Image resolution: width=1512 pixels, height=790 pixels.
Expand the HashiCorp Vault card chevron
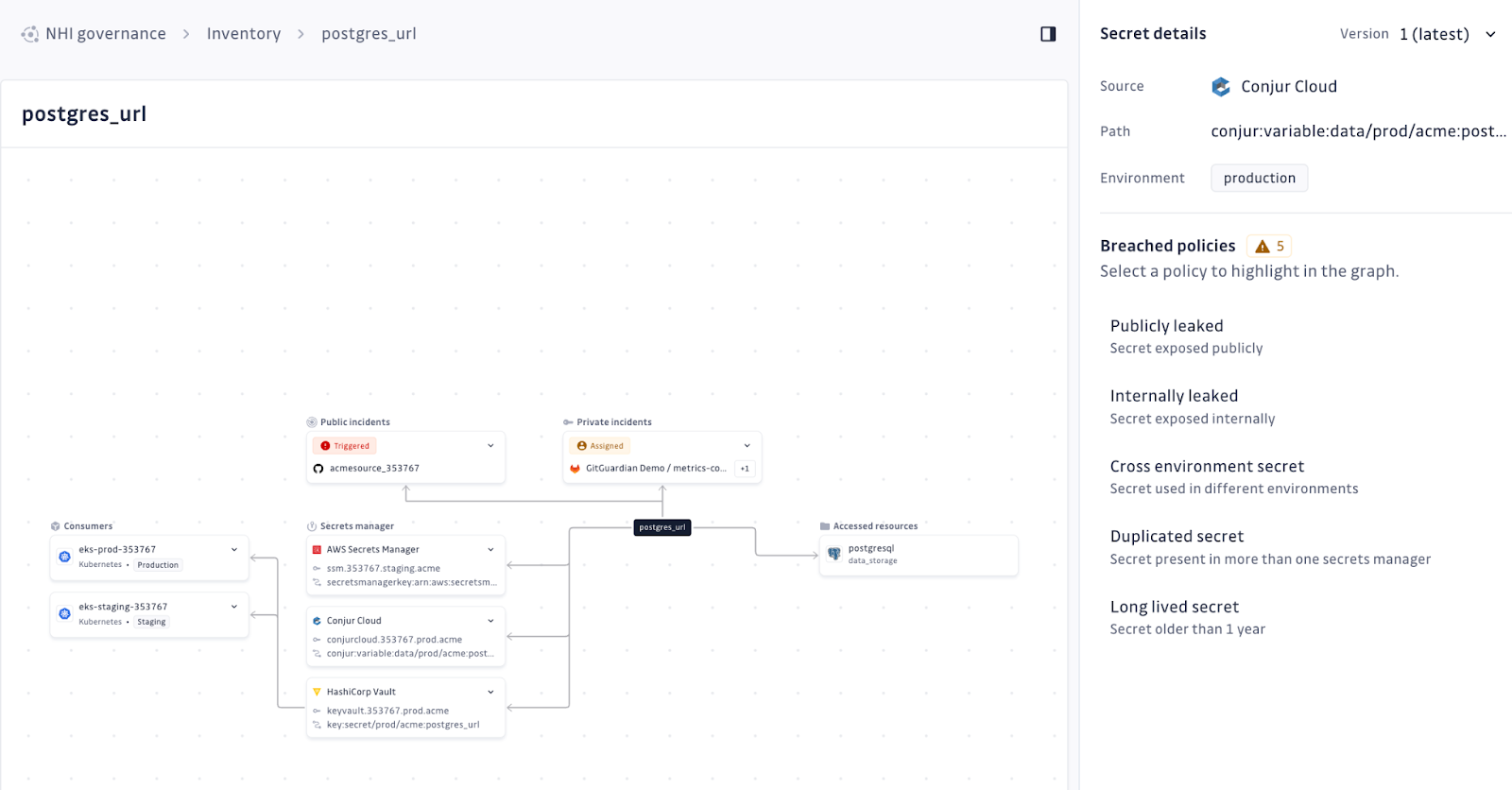coord(490,692)
